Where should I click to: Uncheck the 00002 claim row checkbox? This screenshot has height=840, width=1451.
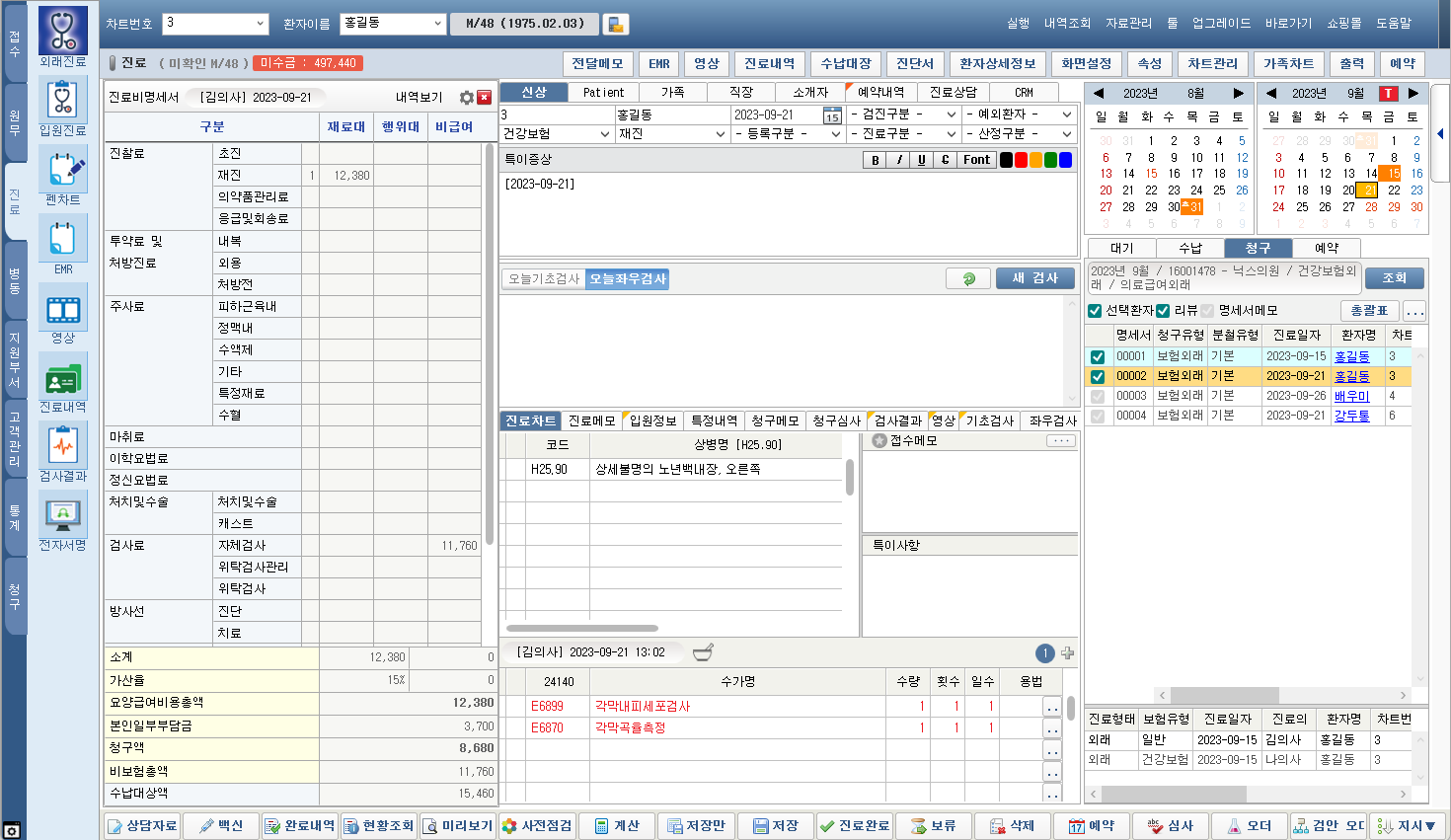point(1098,376)
